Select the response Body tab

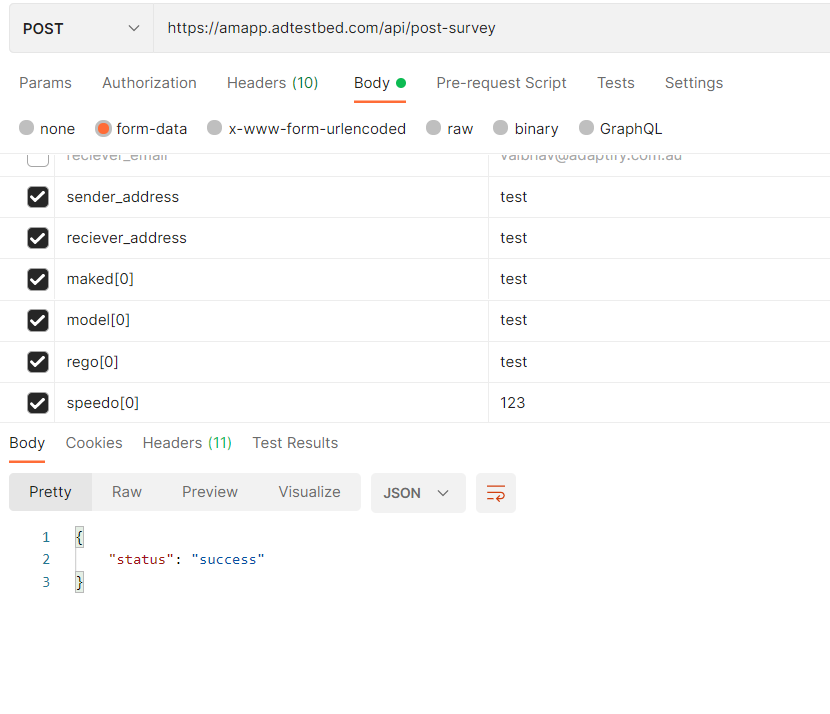[27, 443]
